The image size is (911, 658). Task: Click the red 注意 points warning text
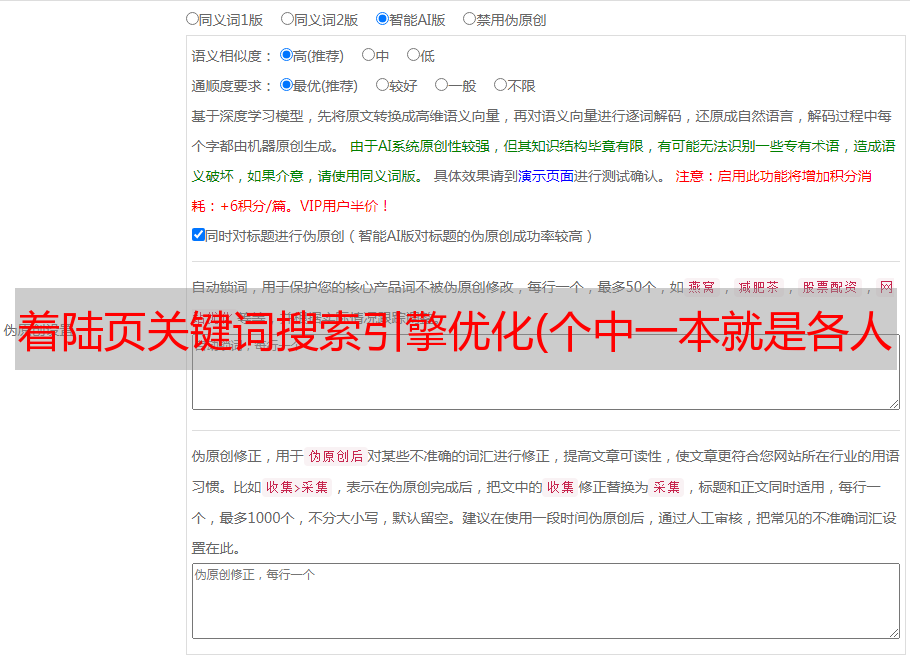[532, 191]
